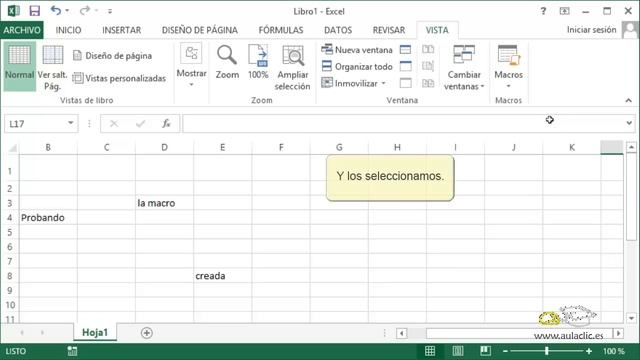This screenshot has width=640, height=360.
Task: Expand the undo history arrow
Action: pyautogui.click(x=67, y=11)
